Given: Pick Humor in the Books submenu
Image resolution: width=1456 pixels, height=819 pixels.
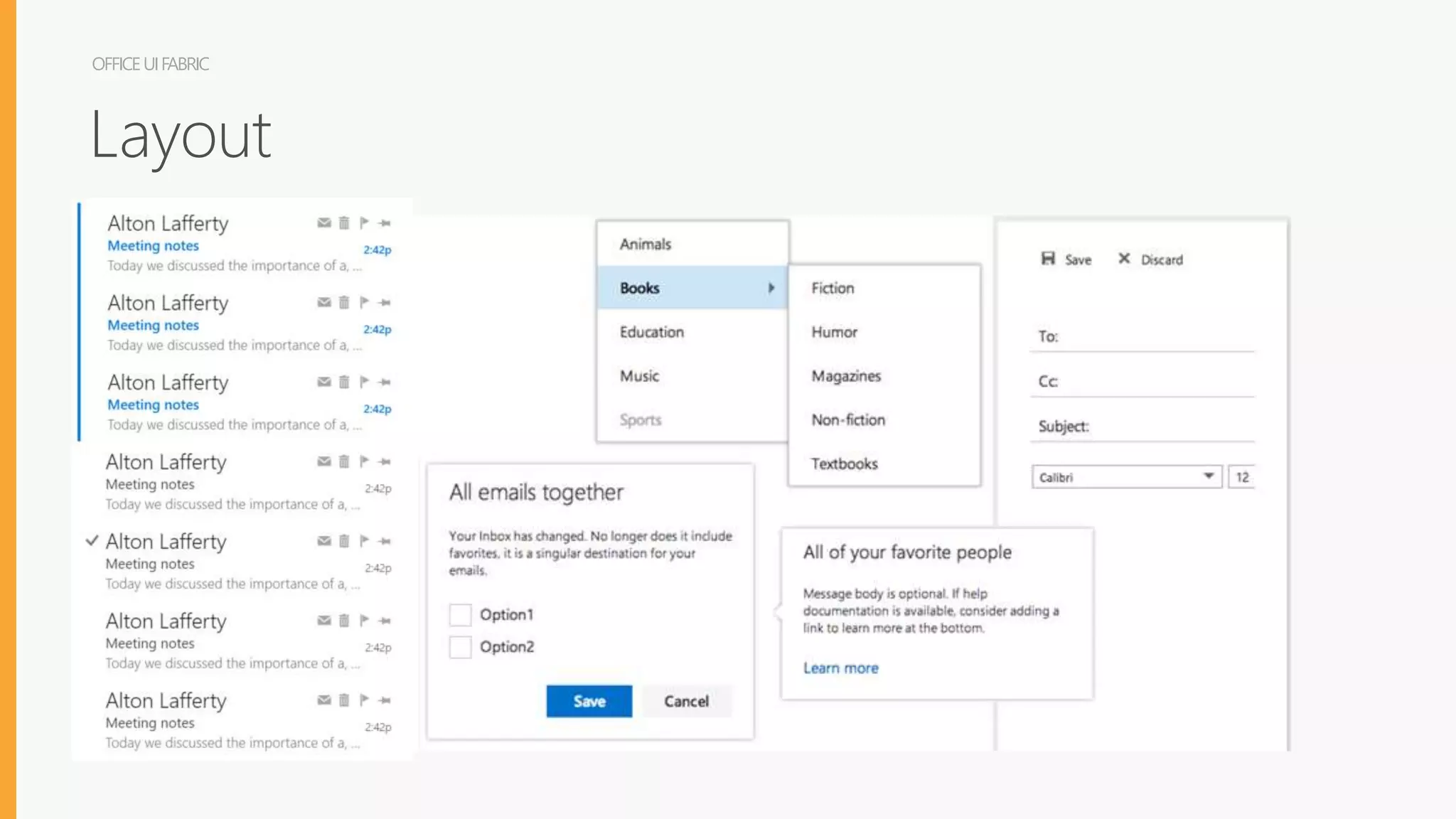Looking at the screenshot, I should coord(884,332).
